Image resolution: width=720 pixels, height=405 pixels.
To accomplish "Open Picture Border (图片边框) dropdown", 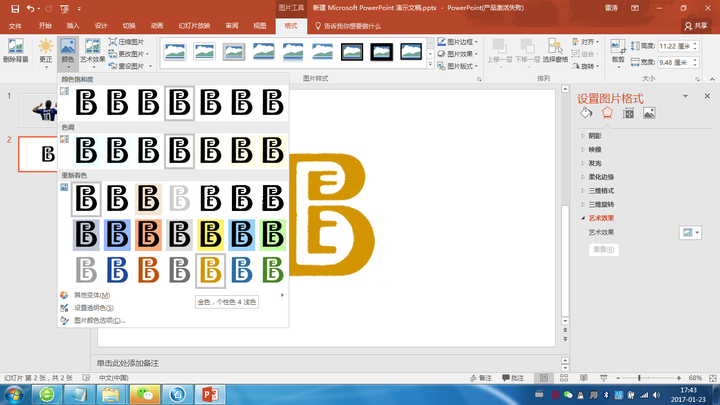I will tap(457, 42).
